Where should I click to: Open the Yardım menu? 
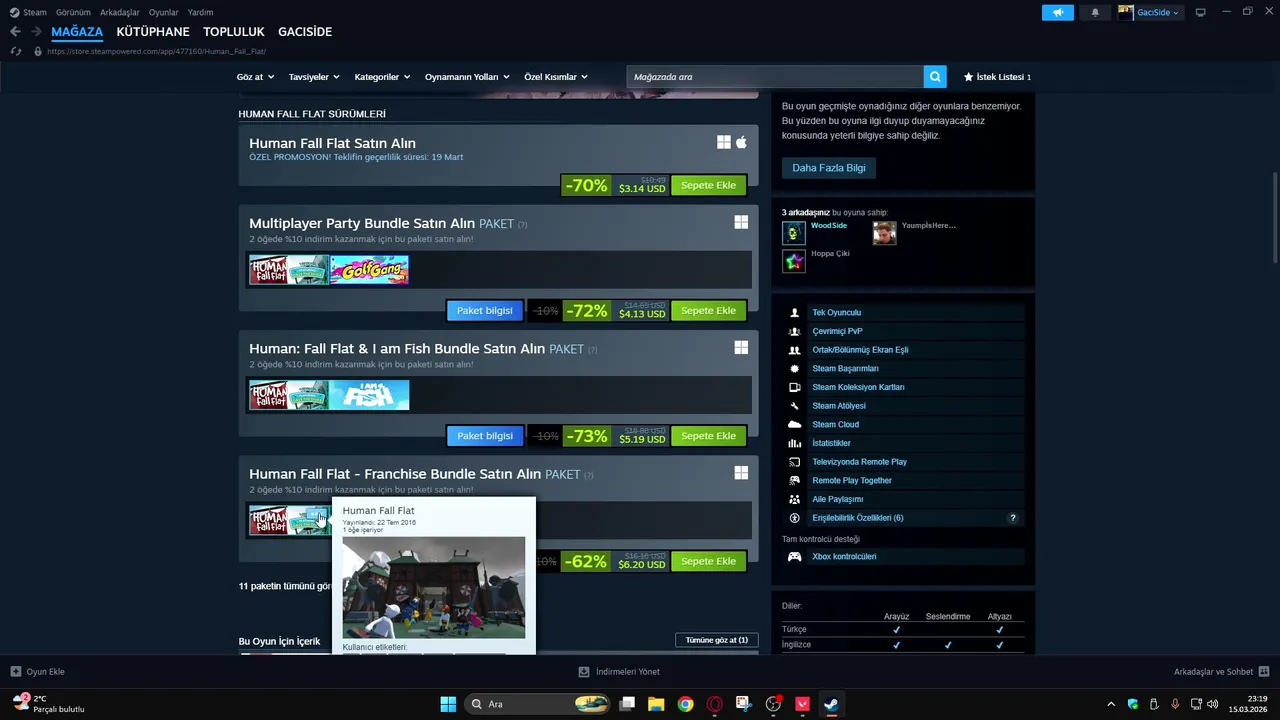point(200,12)
